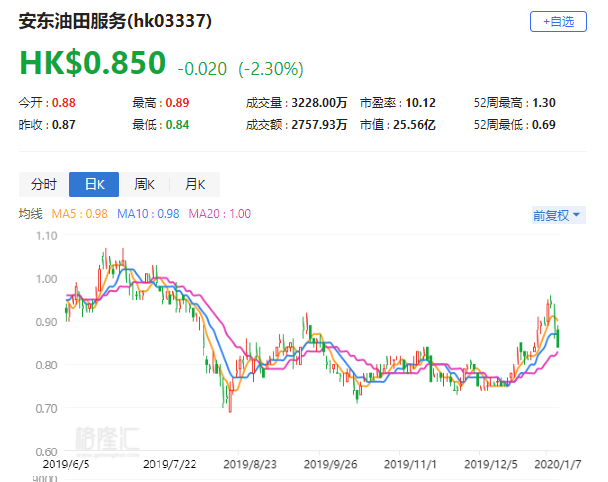The width and height of the screenshot is (608, 482).
Task: Click the 52周最高 value 1.30
Action: click(x=544, y=103)
